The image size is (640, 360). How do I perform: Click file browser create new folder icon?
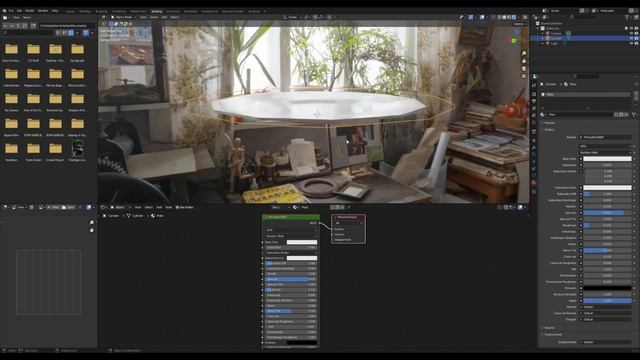(33, 26)
